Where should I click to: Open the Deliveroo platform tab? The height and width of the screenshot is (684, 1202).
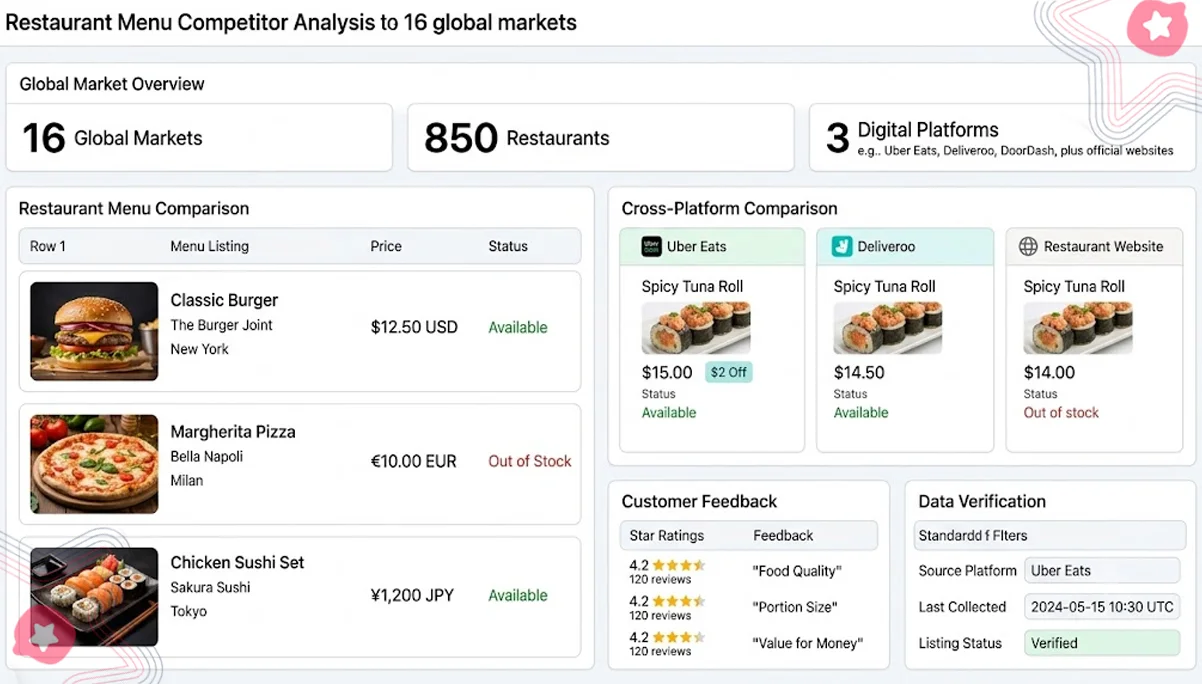[904, 246]
